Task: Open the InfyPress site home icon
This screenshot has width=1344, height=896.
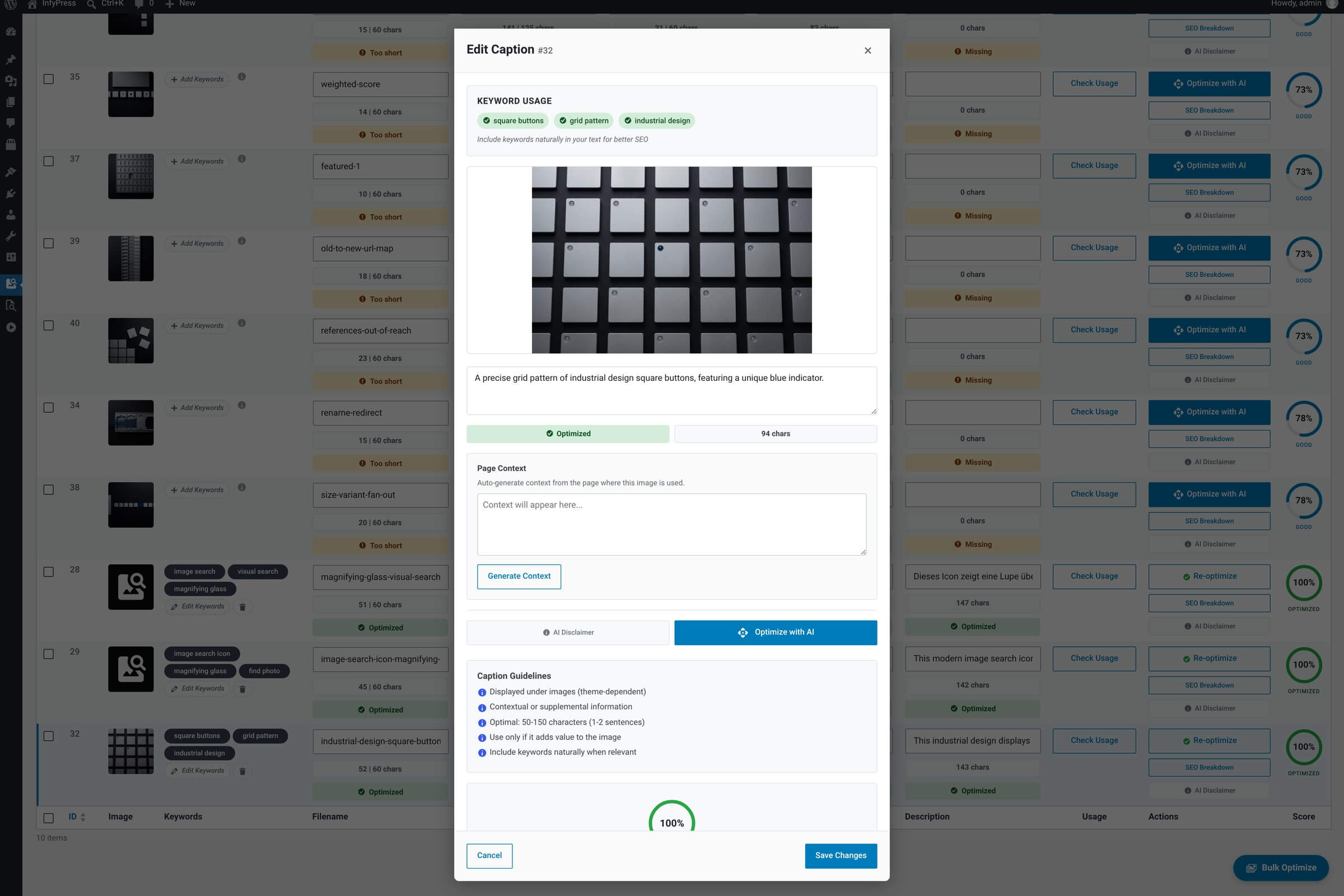Action: 32,4
